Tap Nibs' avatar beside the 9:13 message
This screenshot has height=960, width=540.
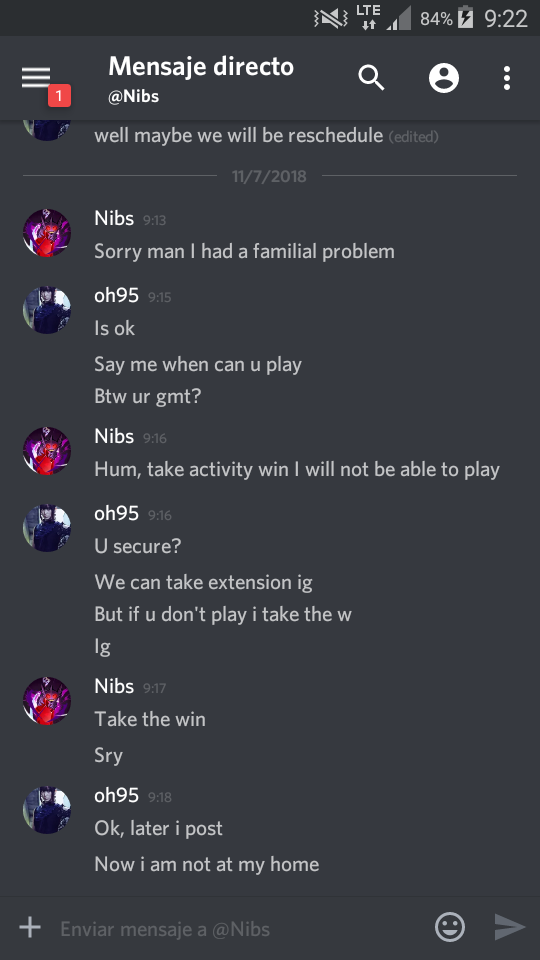click(x=47, y=233)
